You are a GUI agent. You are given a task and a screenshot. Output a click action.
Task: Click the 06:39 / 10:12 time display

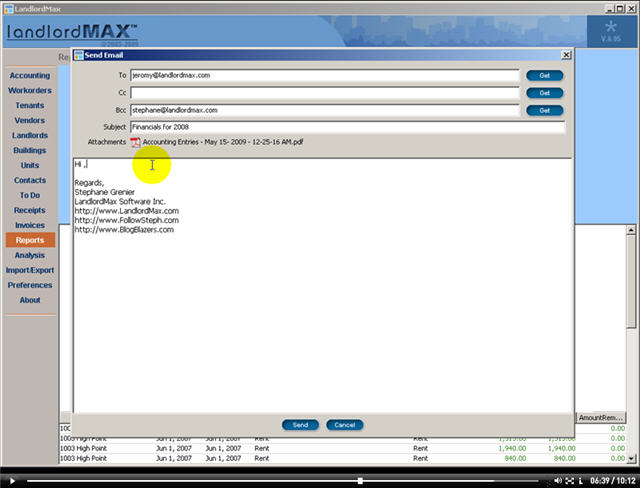[613, 481]
